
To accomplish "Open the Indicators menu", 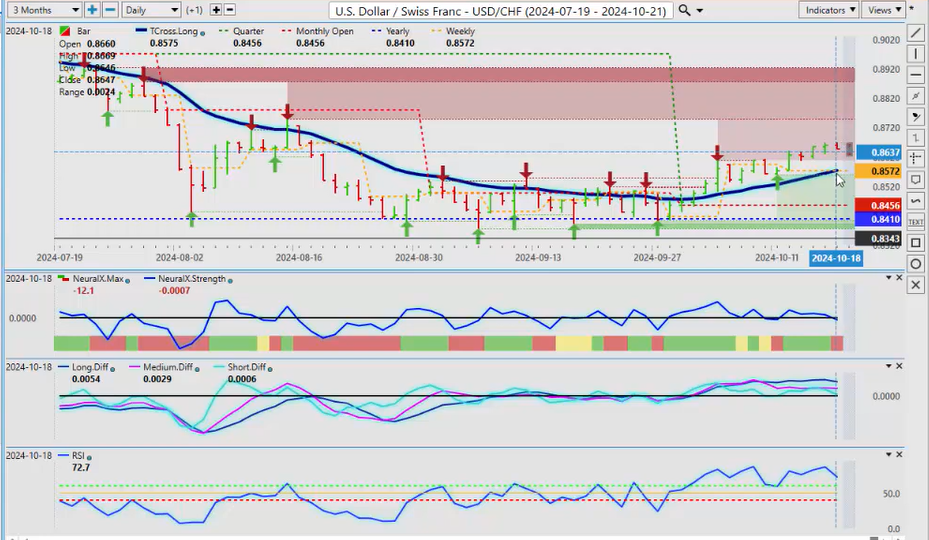I will coord(830,10).
